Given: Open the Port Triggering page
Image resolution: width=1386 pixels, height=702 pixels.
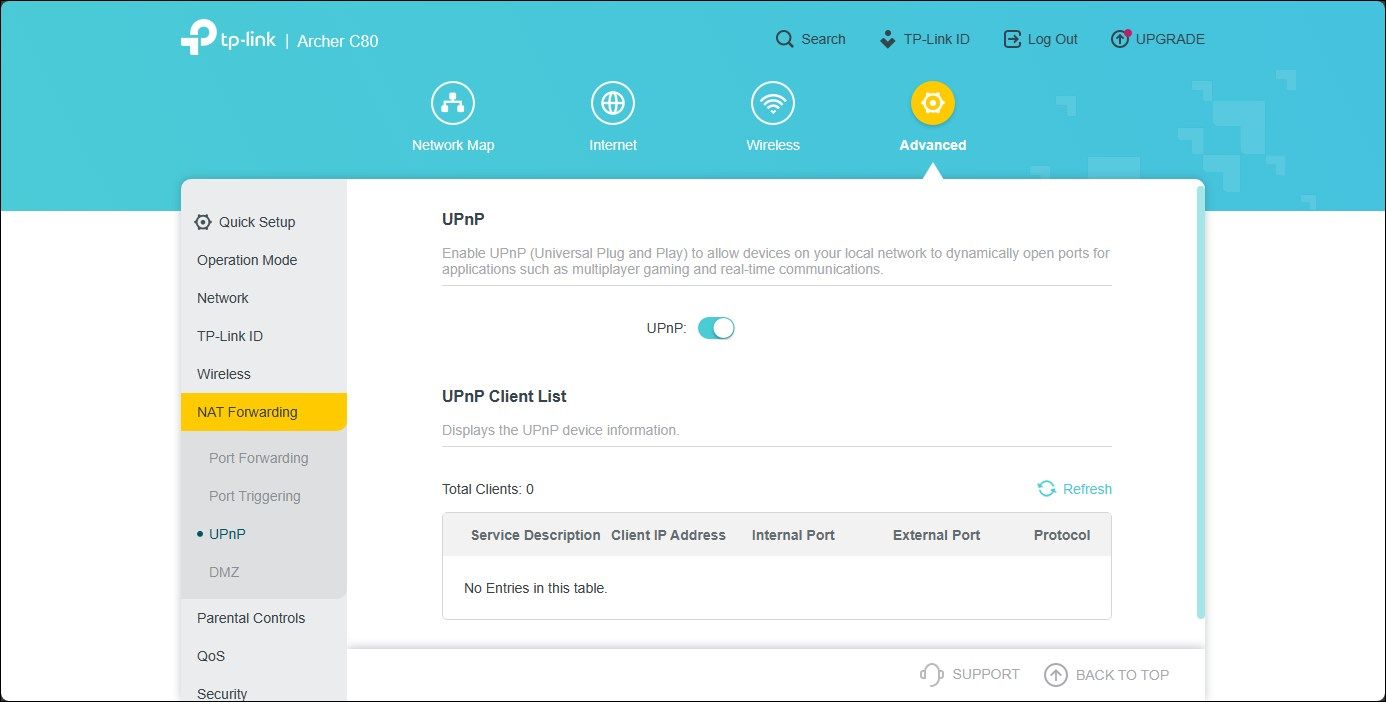Looking at the screenshot, I should tap(255, 495).
